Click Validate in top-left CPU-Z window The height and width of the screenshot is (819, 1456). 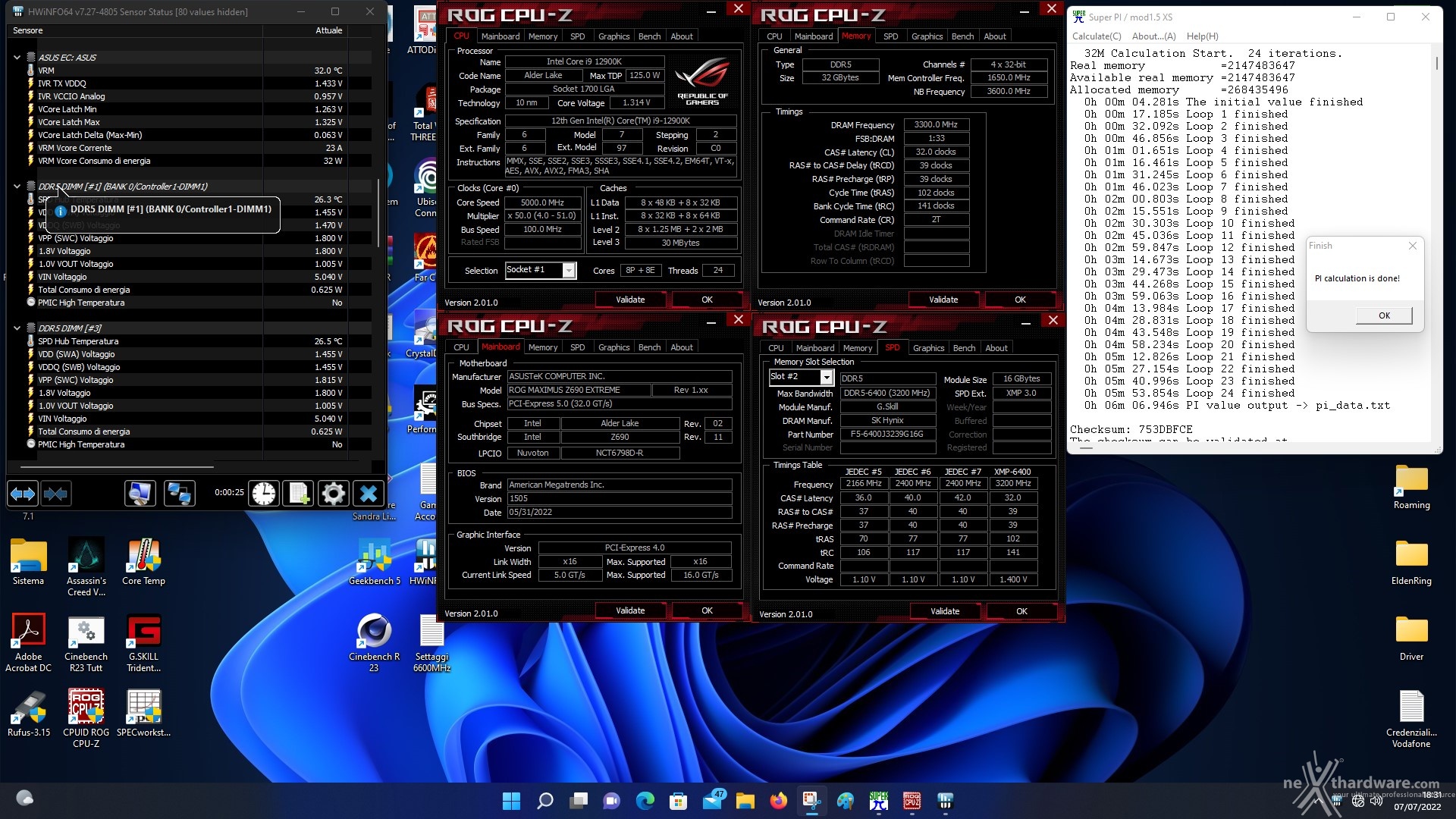point(630,300)
